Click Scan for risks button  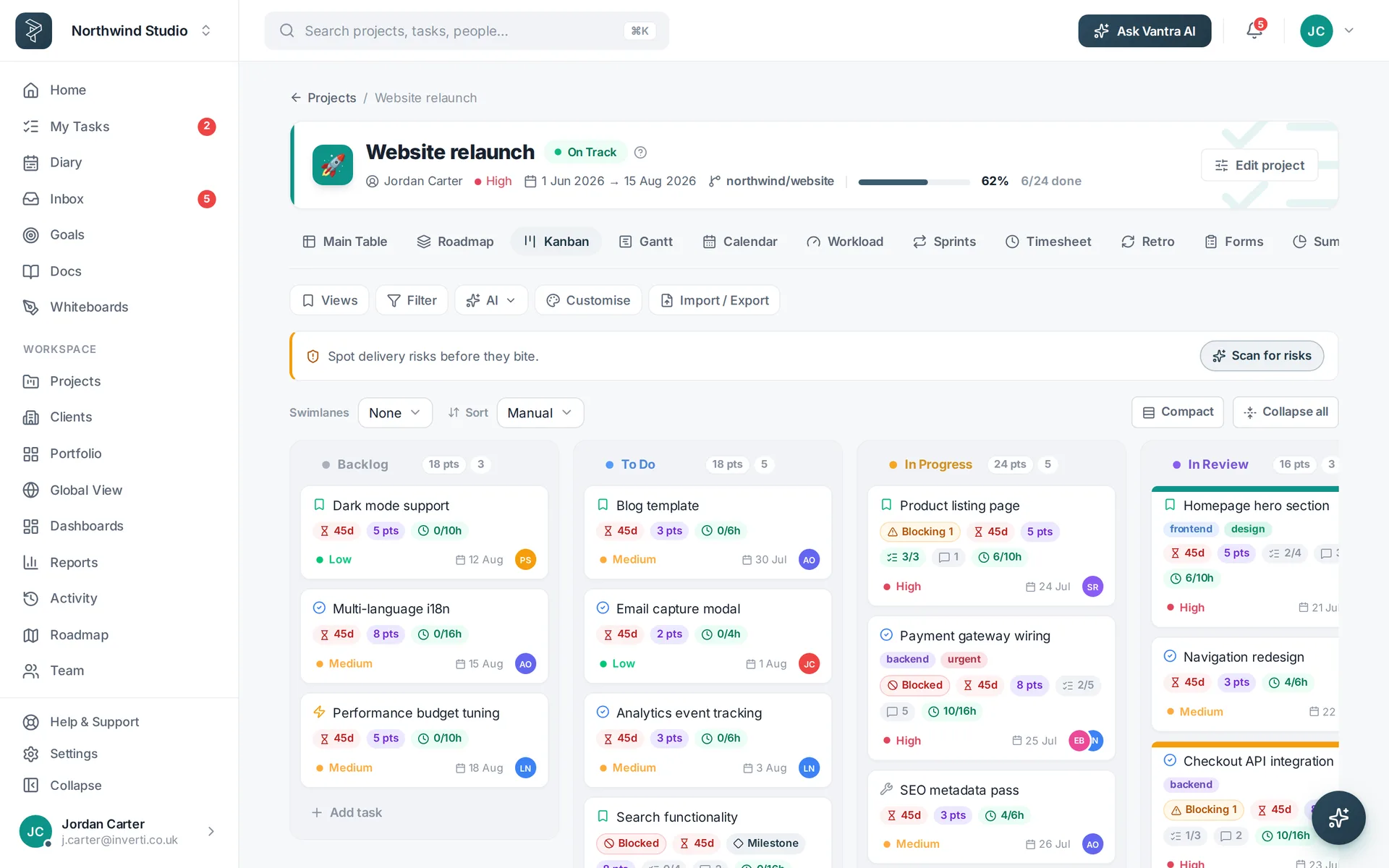[1262, 356]
